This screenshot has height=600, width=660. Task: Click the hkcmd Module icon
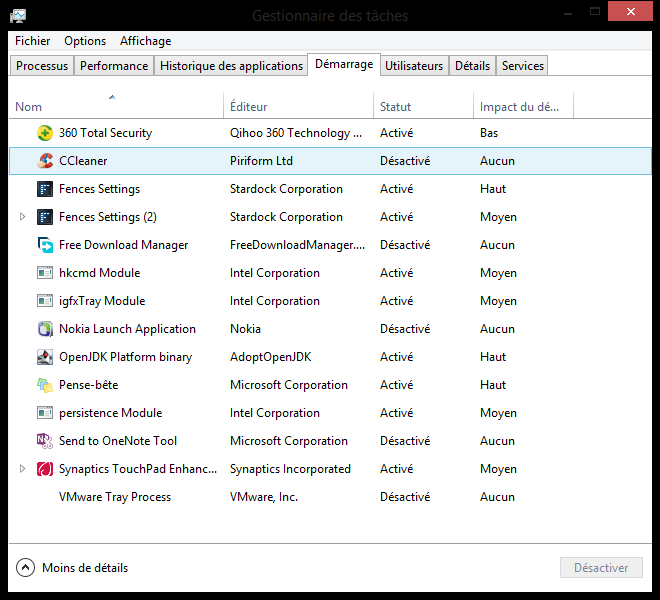45,273
